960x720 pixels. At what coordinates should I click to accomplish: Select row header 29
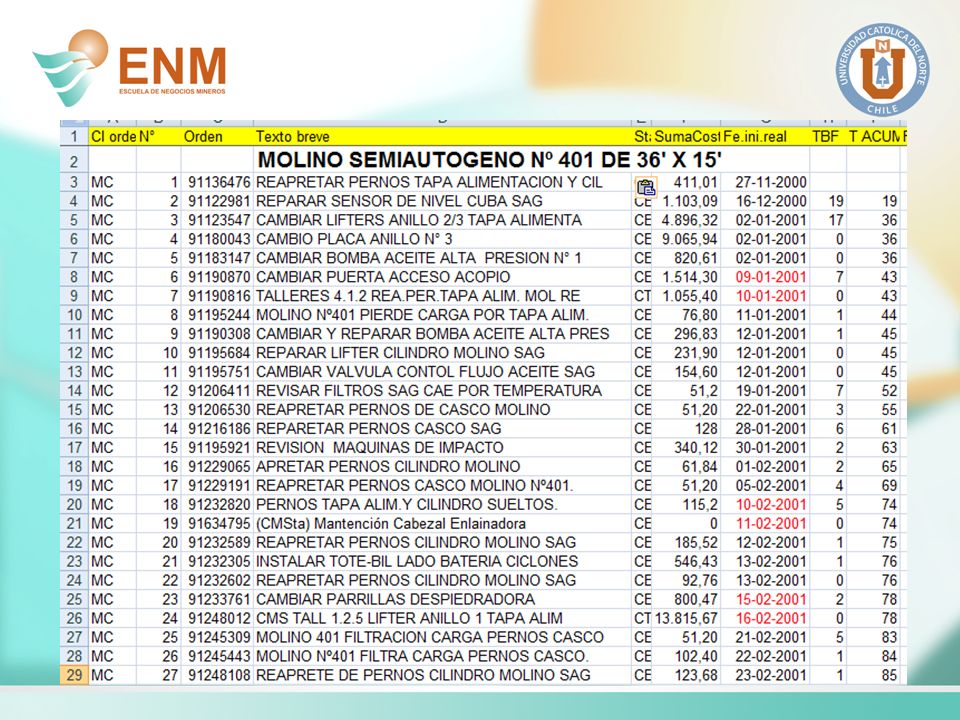pos(74,675)
